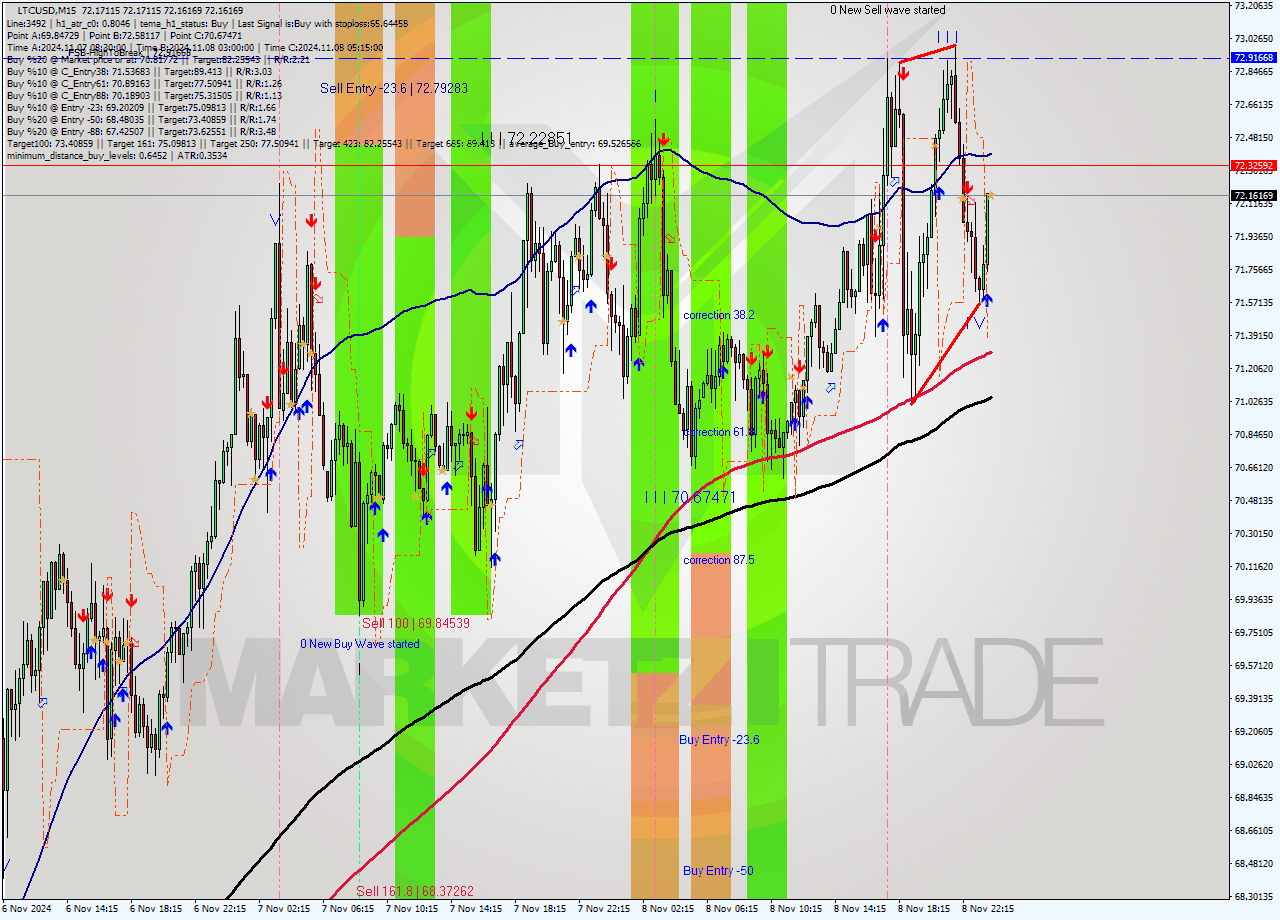Screen dimensions: 1280x920
Task: Click the 'Sell 100 | 69.84539' label
Action: [416, 623]
